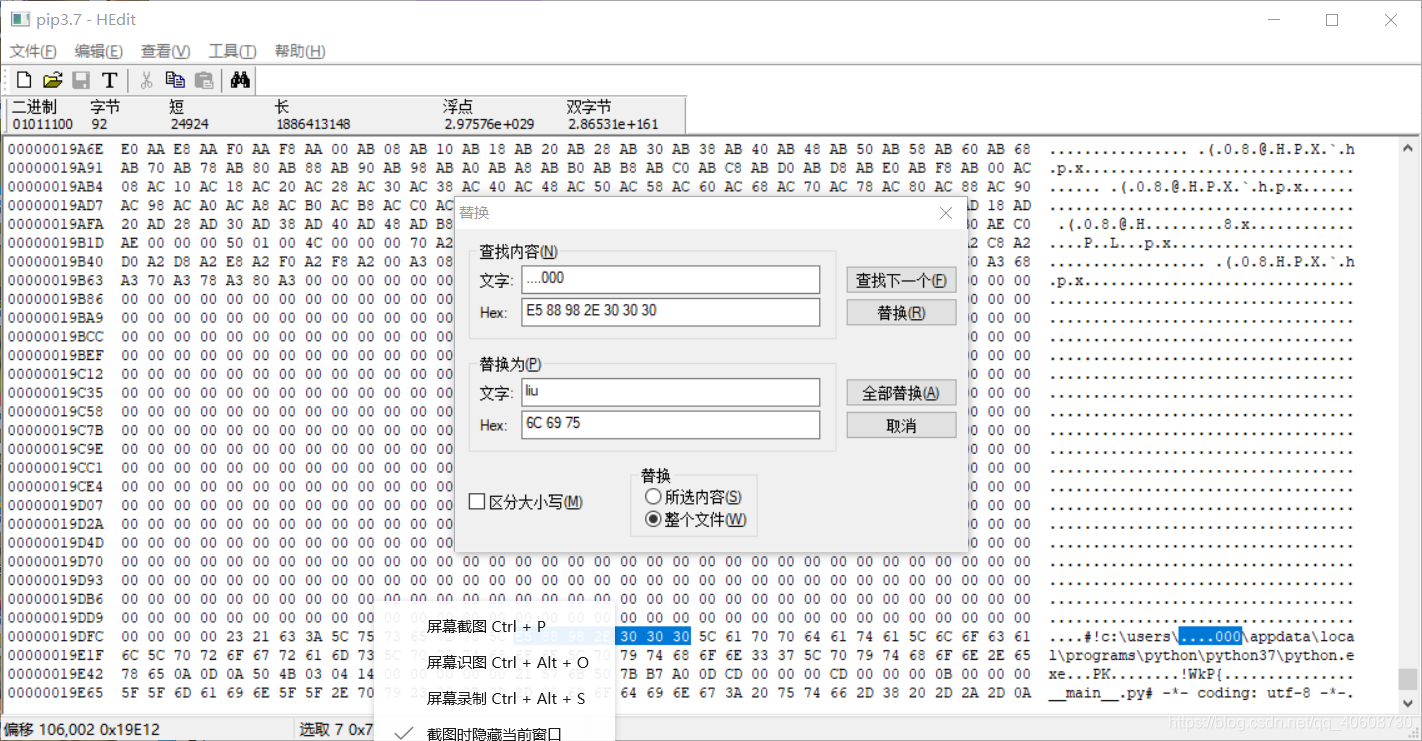This screenshot has height=741, width=1422.
Task: Click the Text 'T' font icon
Action: click(x=109, y=80)
